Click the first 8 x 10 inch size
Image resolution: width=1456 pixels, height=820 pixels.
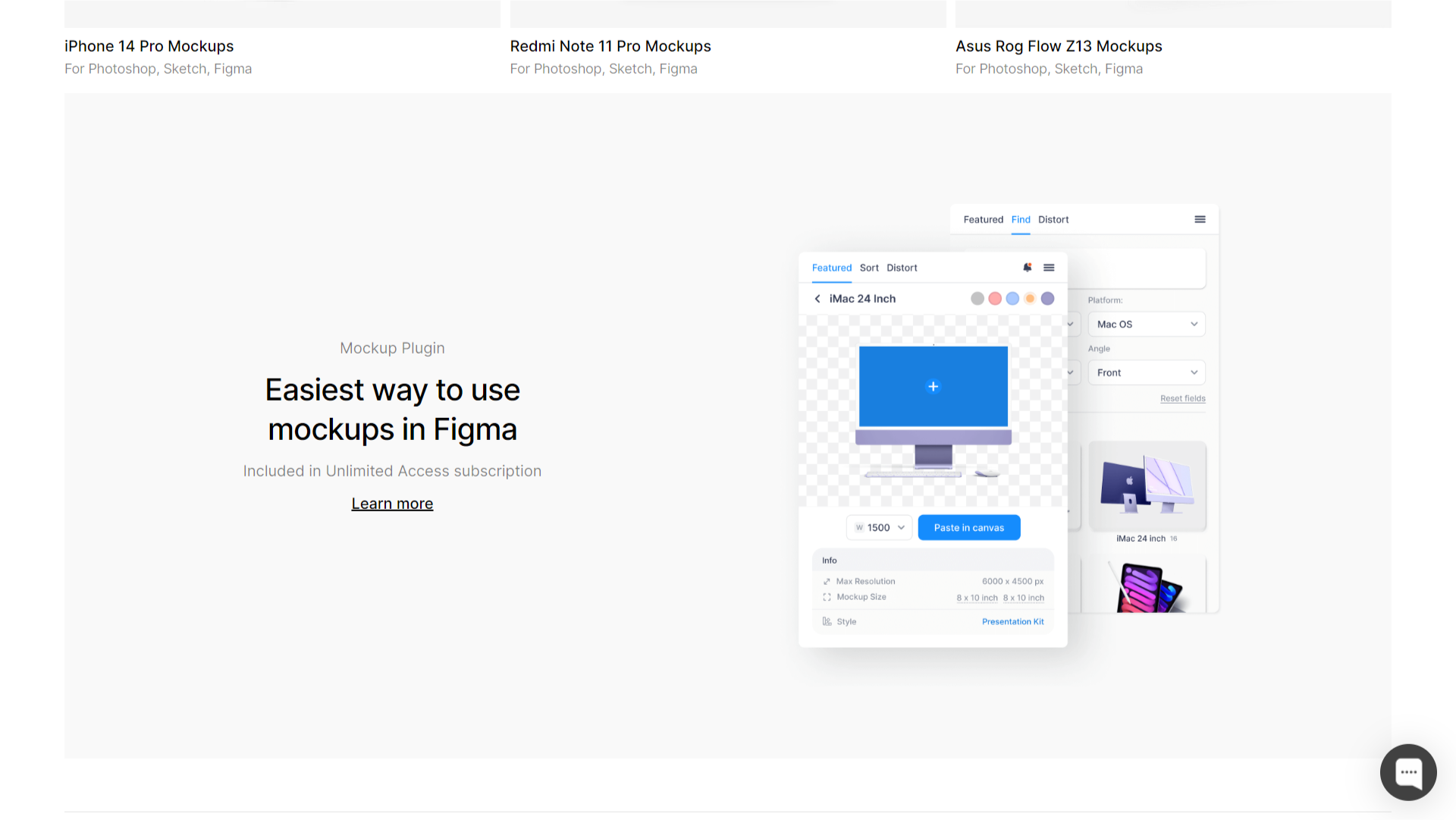977,598
